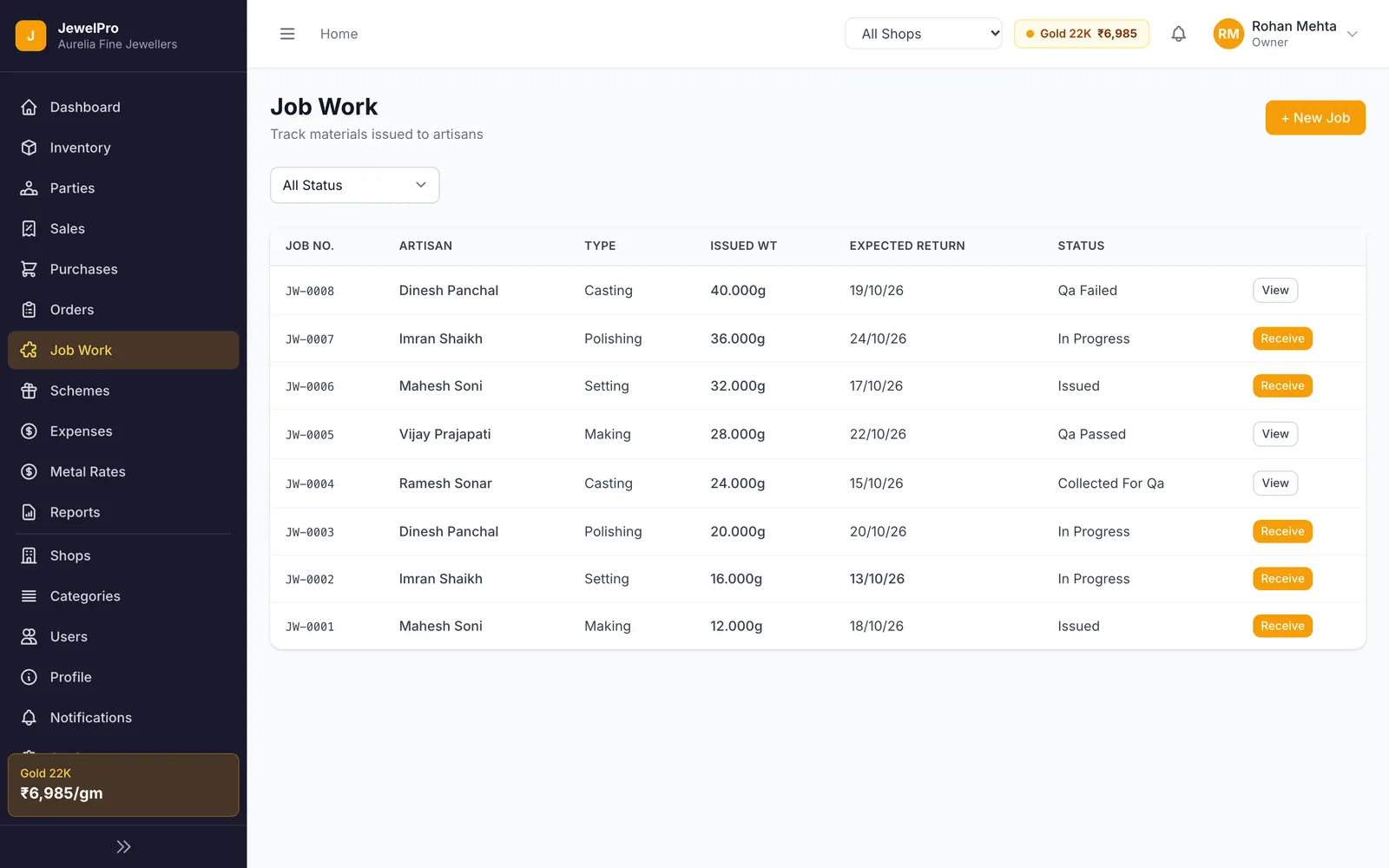Click the Sales receipt icon

pyautogui.click(x=29, y=228)
